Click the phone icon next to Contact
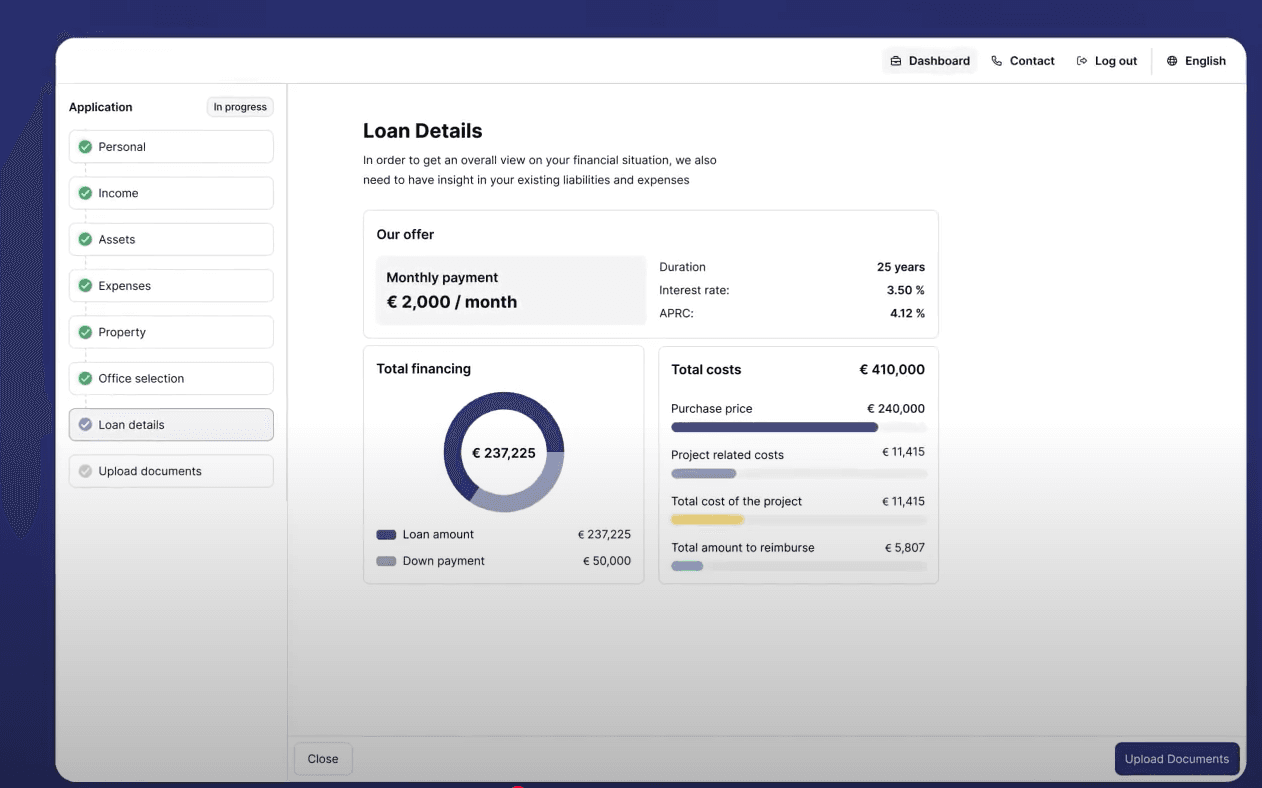1262x788 pixels. [x=996, y=61]
